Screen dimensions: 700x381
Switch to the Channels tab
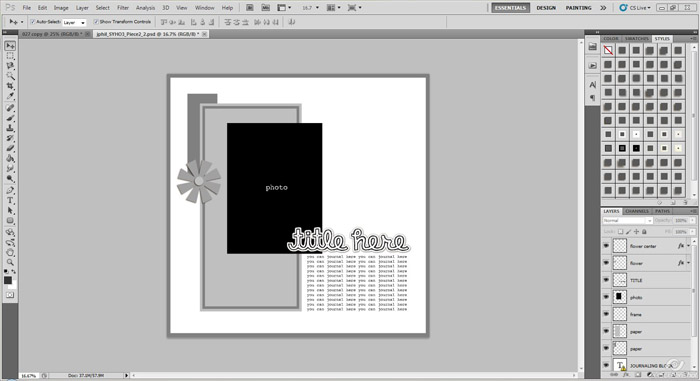[x=637, y=211]
